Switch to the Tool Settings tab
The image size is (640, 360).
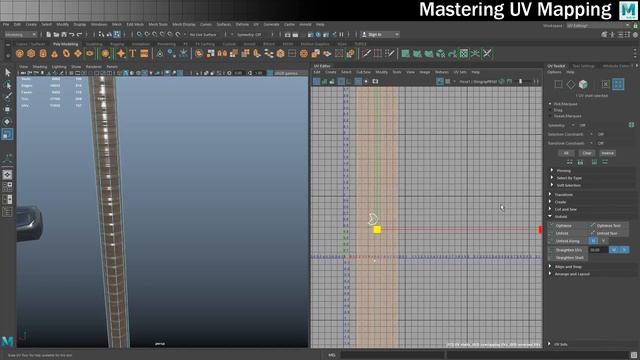(x=583, y=66)
